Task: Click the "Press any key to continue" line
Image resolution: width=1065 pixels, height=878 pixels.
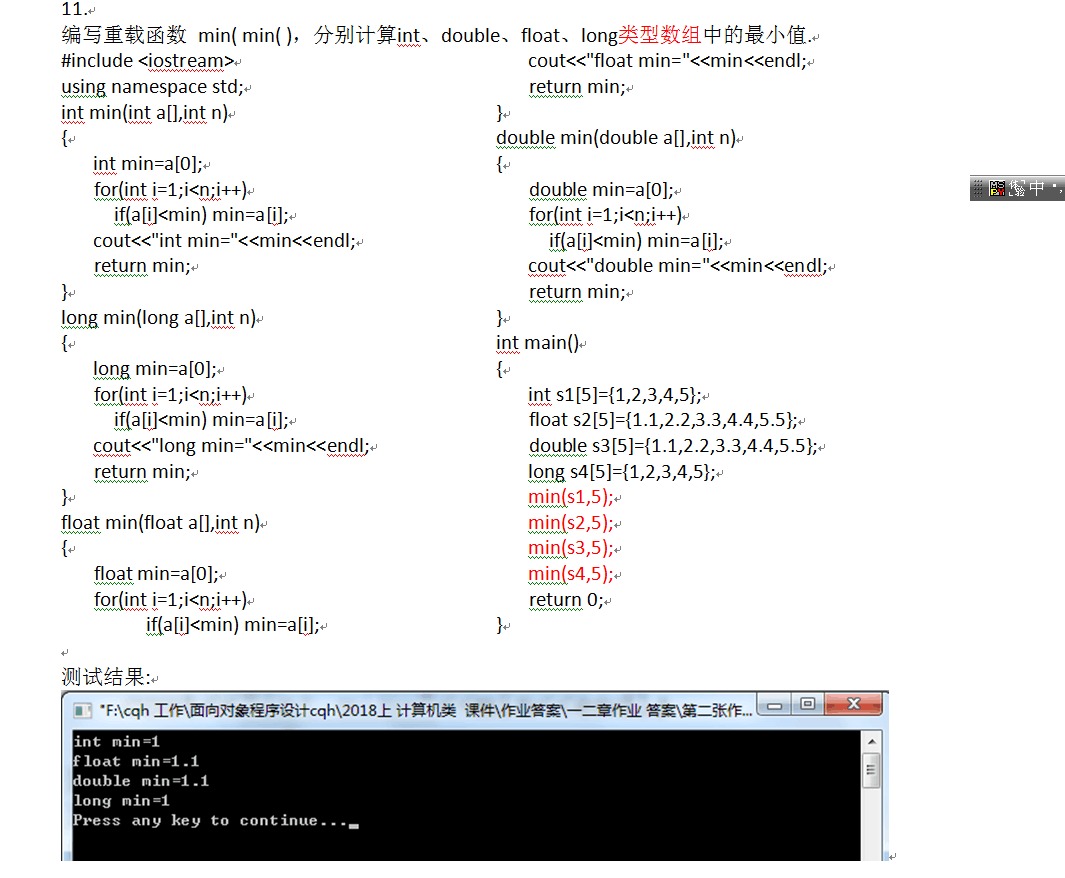Action: (x=210, y=821)
